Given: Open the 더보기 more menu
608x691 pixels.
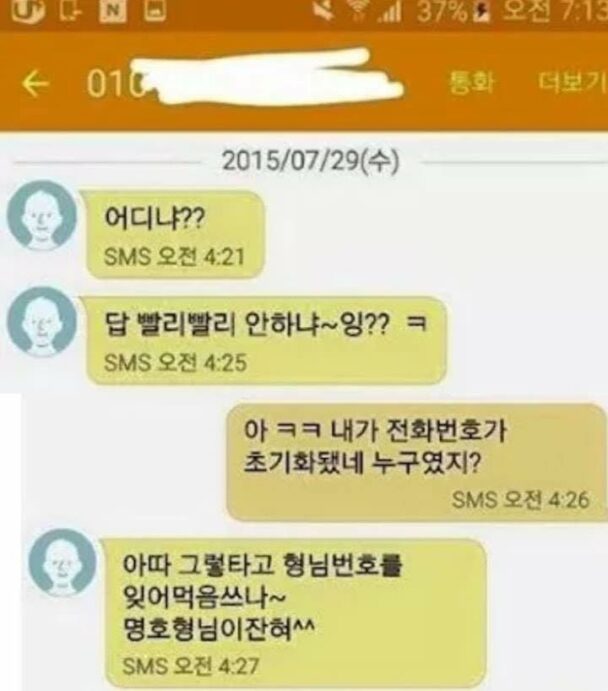Looking at the screenshot, I should point(572,82).
